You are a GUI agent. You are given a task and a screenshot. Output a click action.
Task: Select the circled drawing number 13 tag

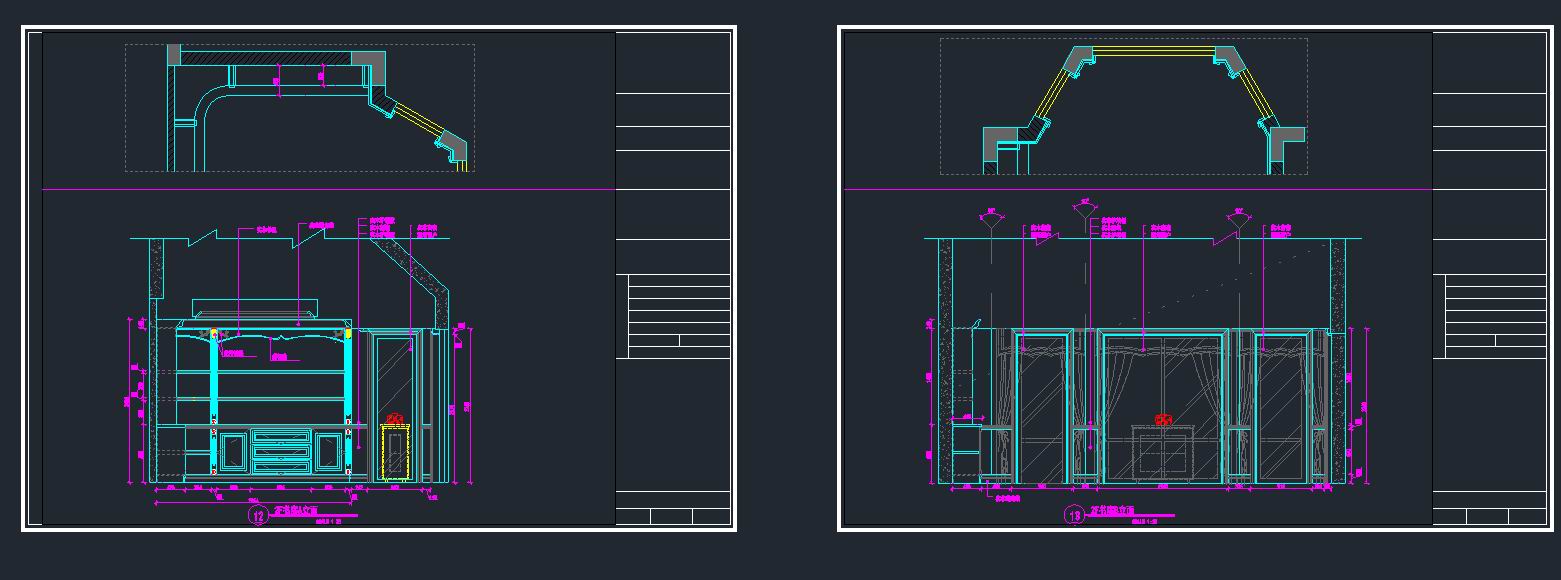pyautogui.click(x=1075, y=516)
